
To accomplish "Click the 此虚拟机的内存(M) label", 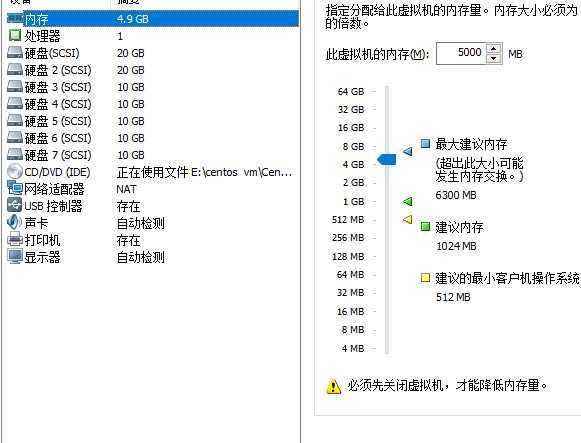I will point(378,54).
